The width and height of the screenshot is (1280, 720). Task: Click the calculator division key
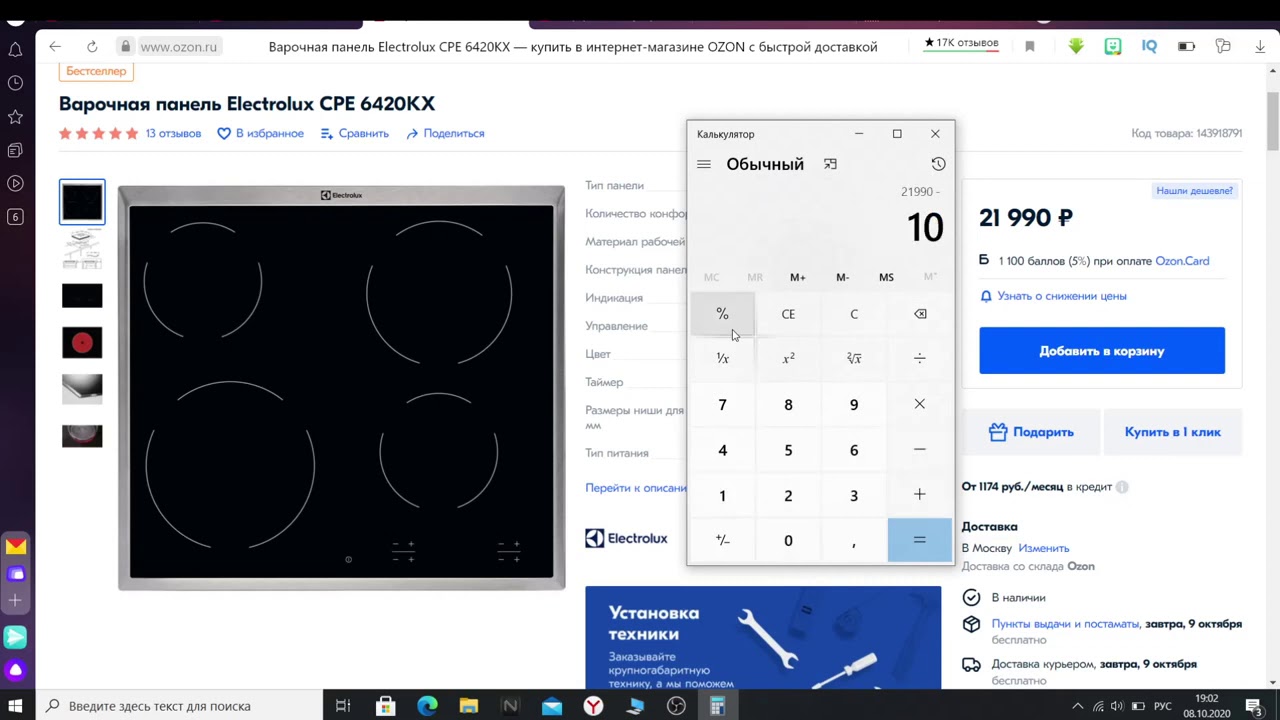920,358
